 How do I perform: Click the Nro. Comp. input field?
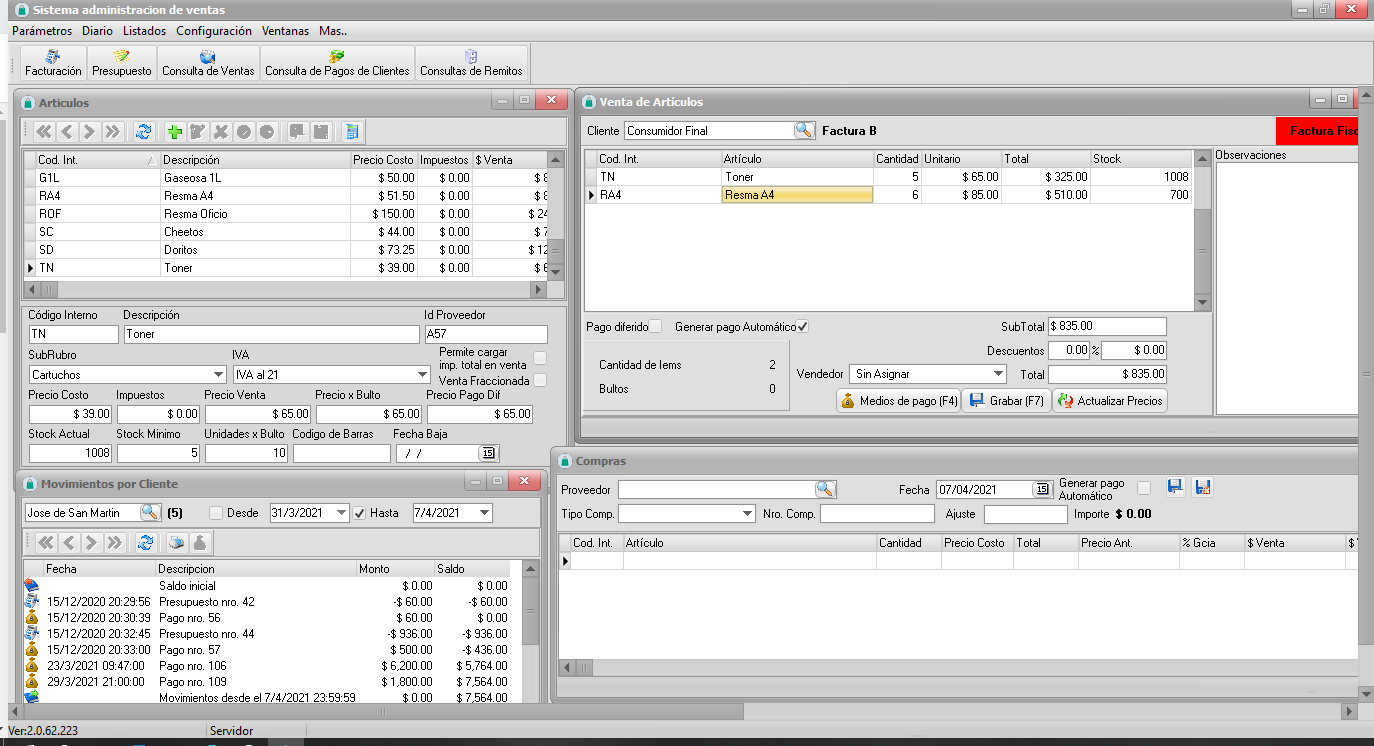876,514
